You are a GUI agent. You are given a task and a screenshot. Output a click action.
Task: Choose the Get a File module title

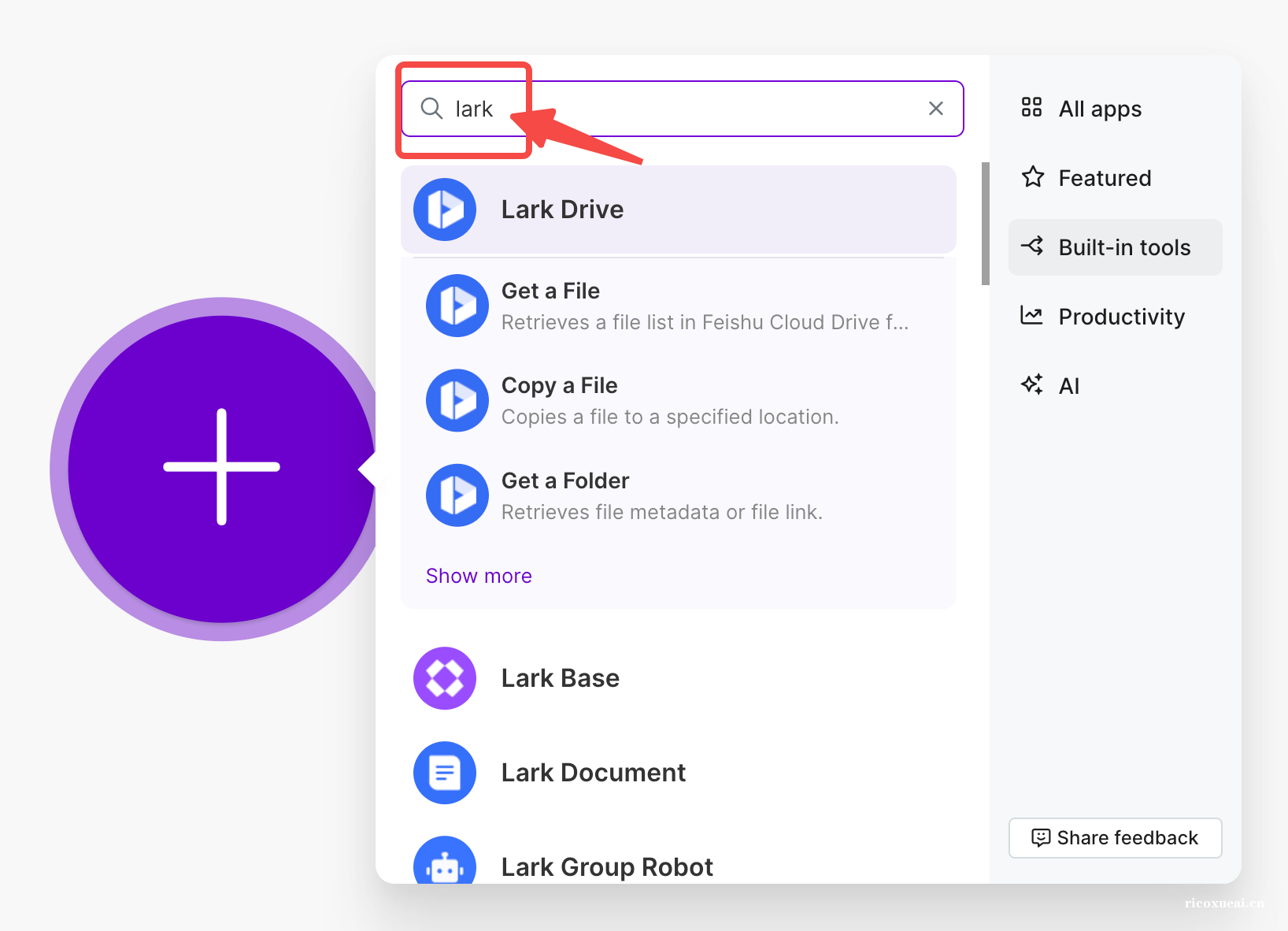click(550, 291)
